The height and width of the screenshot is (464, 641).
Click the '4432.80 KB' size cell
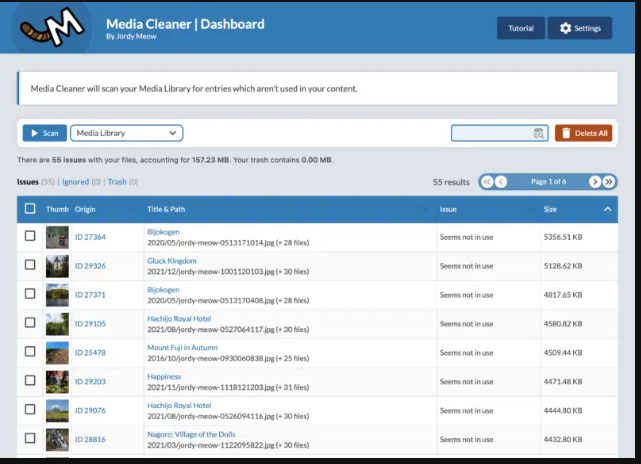[x=563, y=439]
